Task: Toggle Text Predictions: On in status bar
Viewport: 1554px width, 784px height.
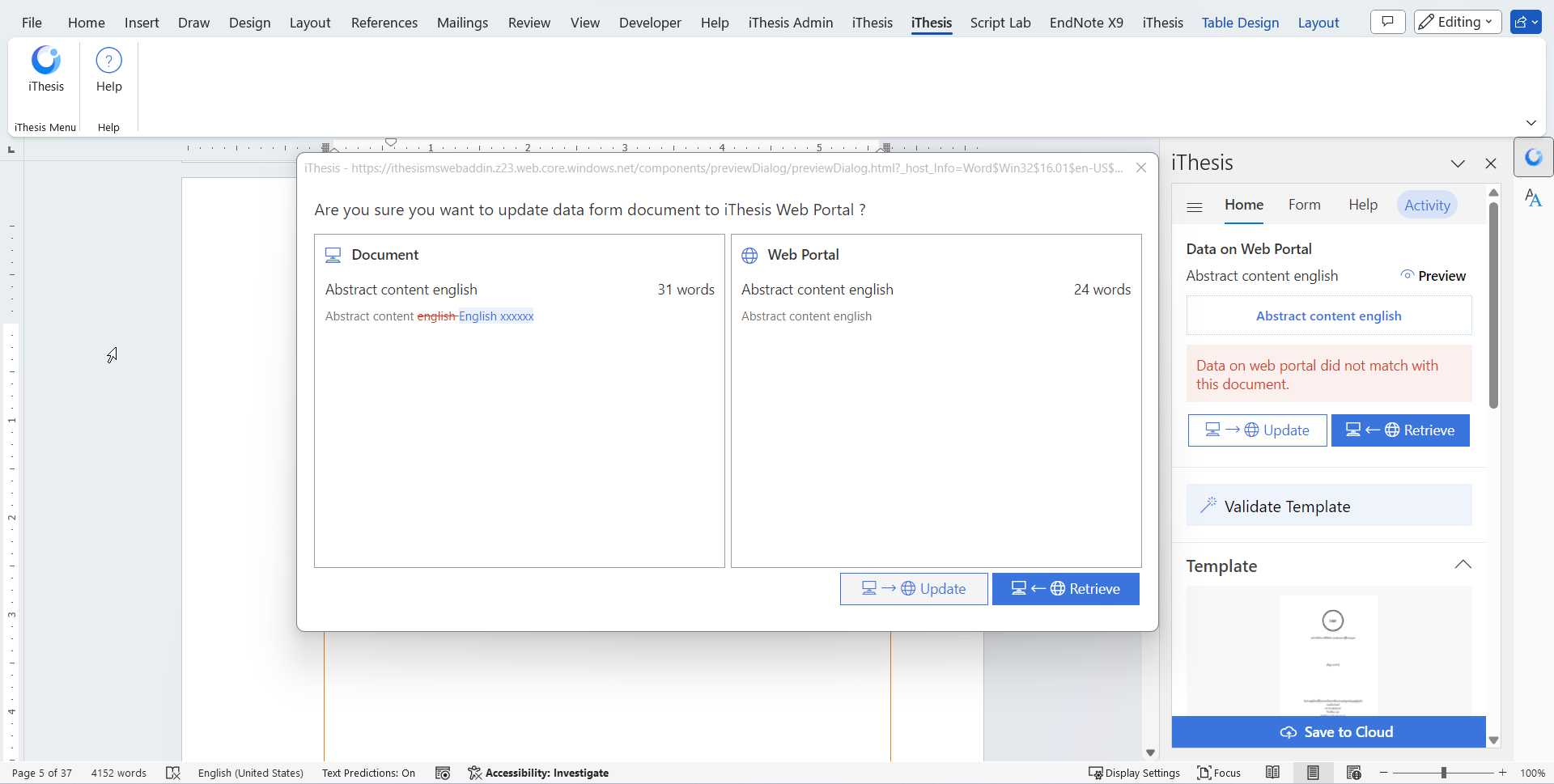Action: point(368,773)
